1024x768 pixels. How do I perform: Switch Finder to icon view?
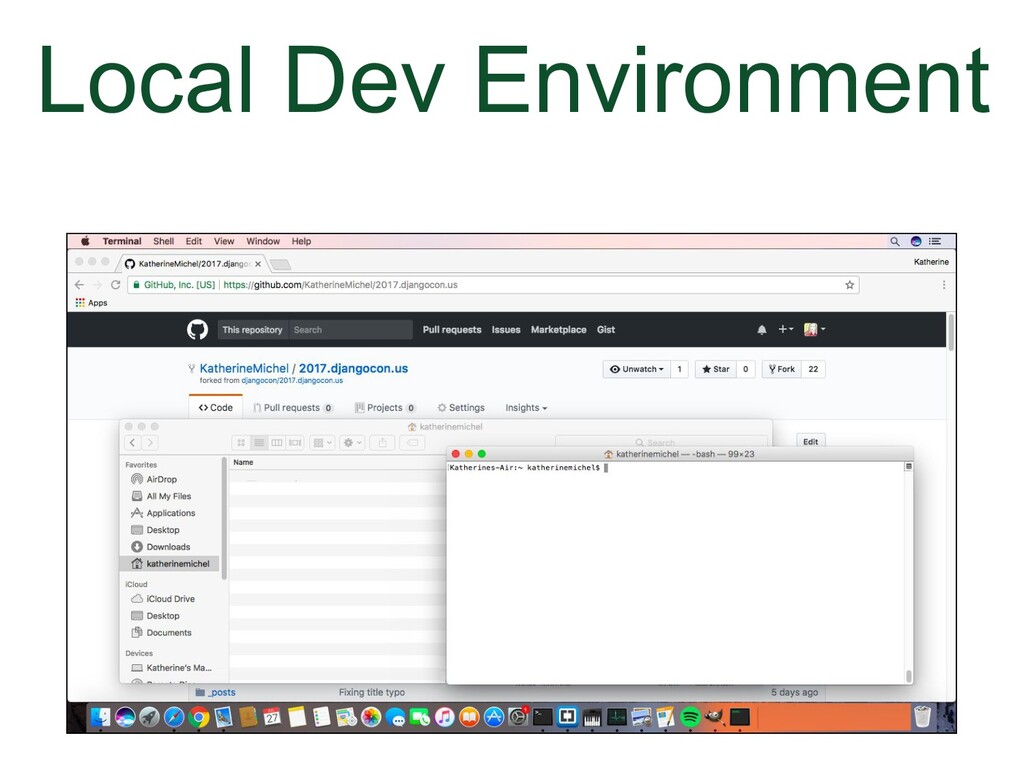click(x=241, y=442)
